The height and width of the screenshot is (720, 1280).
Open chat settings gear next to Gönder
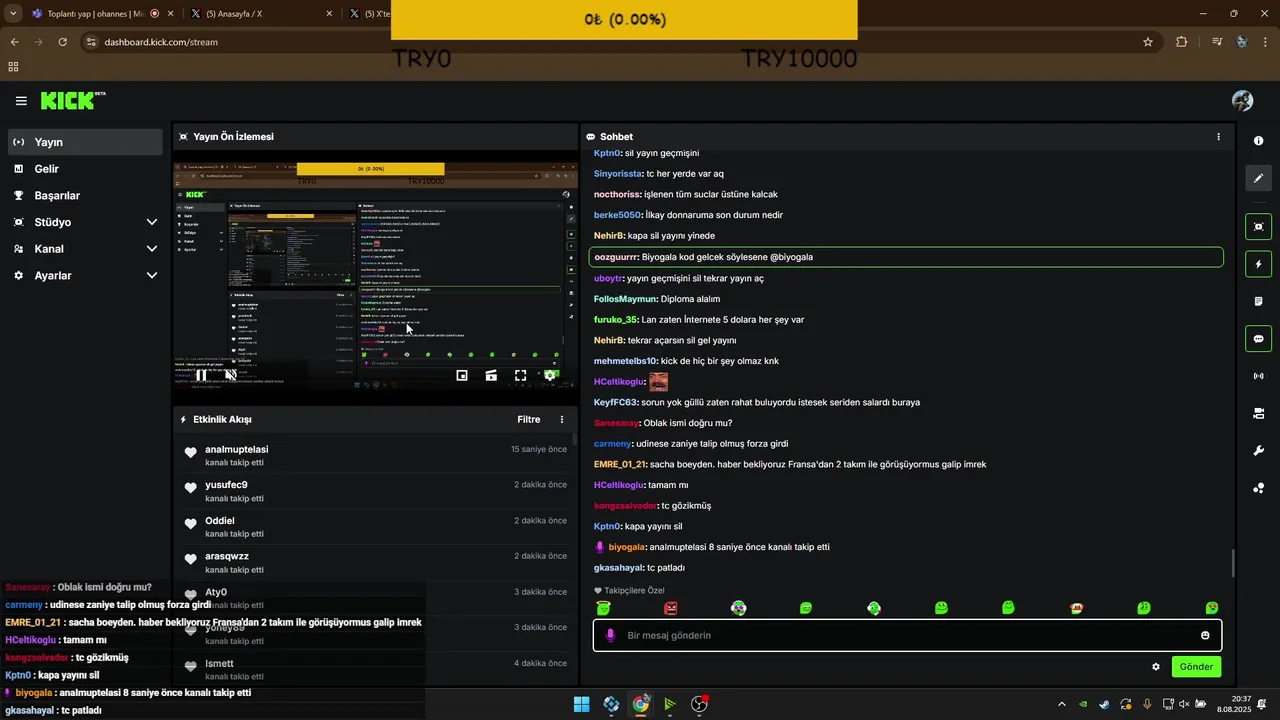point(1156,667)
